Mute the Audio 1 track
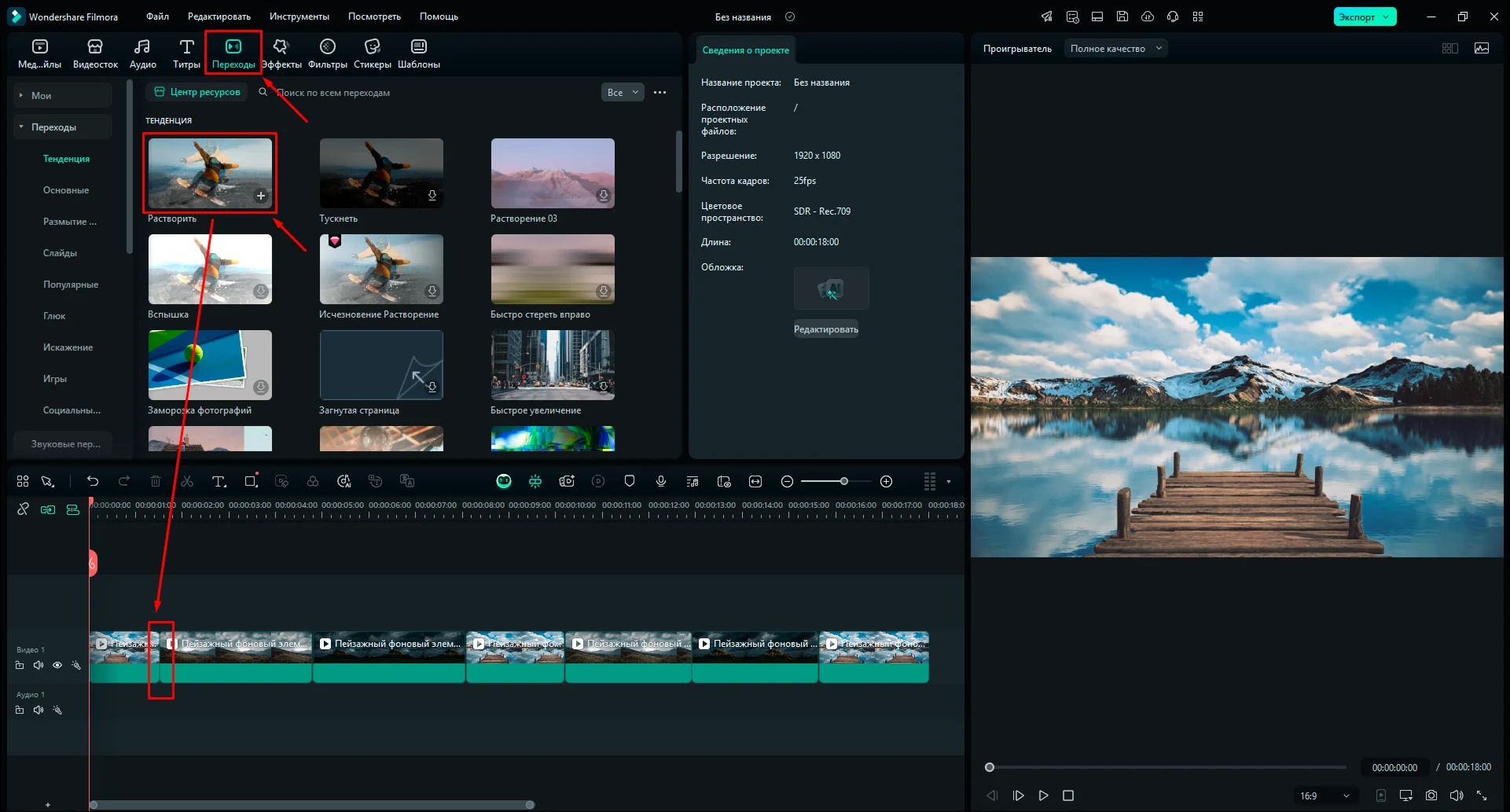Screen dimensions: 1510x812 pyautogui.click(x=39, y=710)
